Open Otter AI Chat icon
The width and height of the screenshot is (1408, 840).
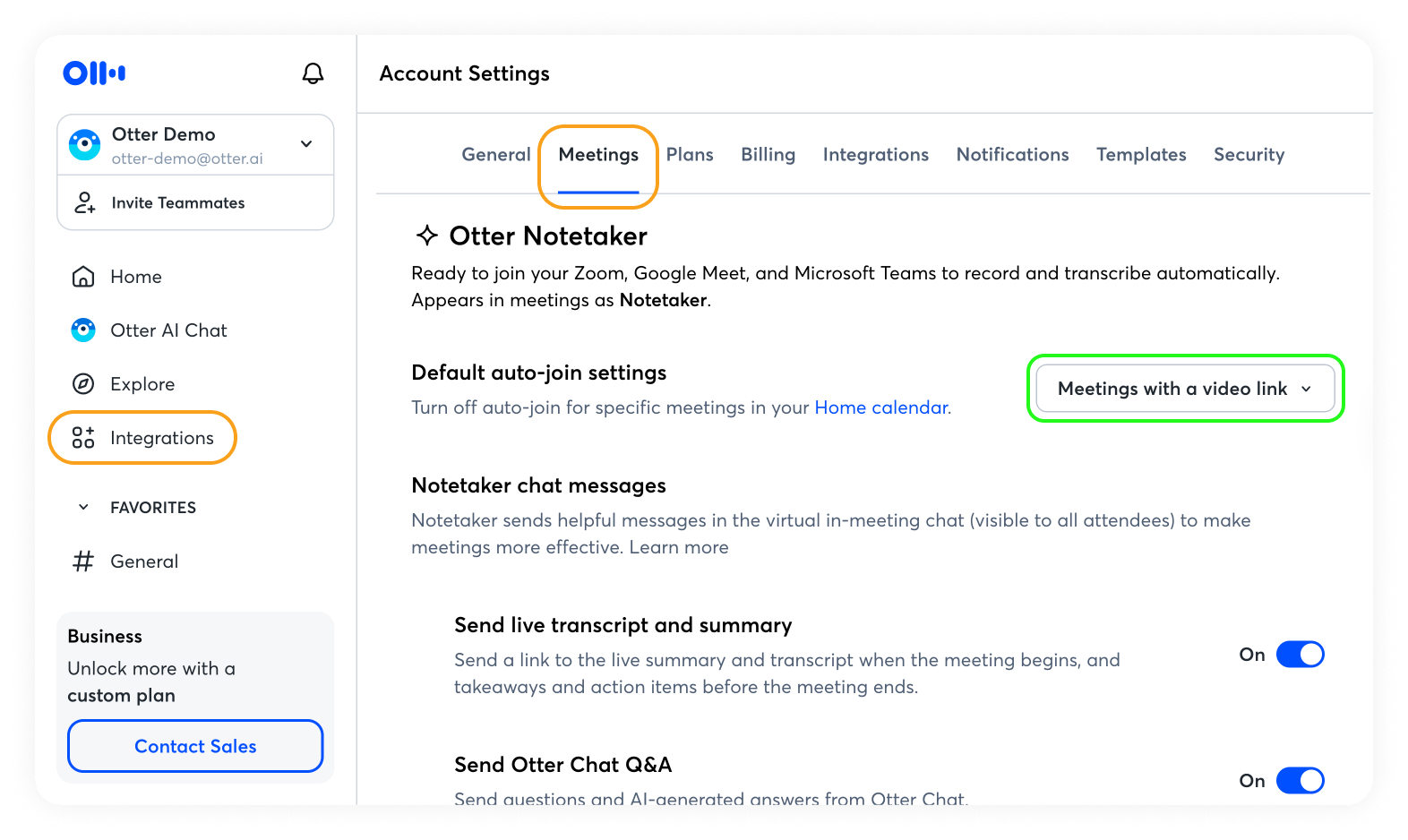pyautogui.click(x=83, y=330)
